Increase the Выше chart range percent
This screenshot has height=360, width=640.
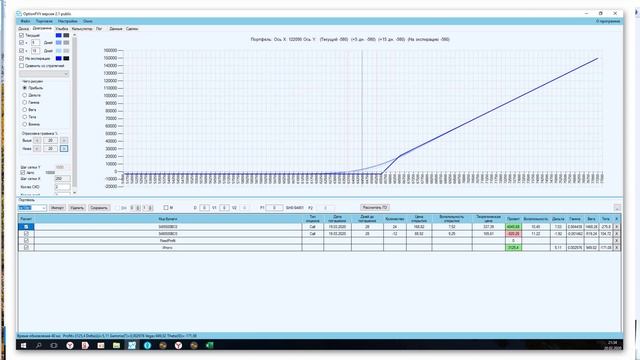64,140
